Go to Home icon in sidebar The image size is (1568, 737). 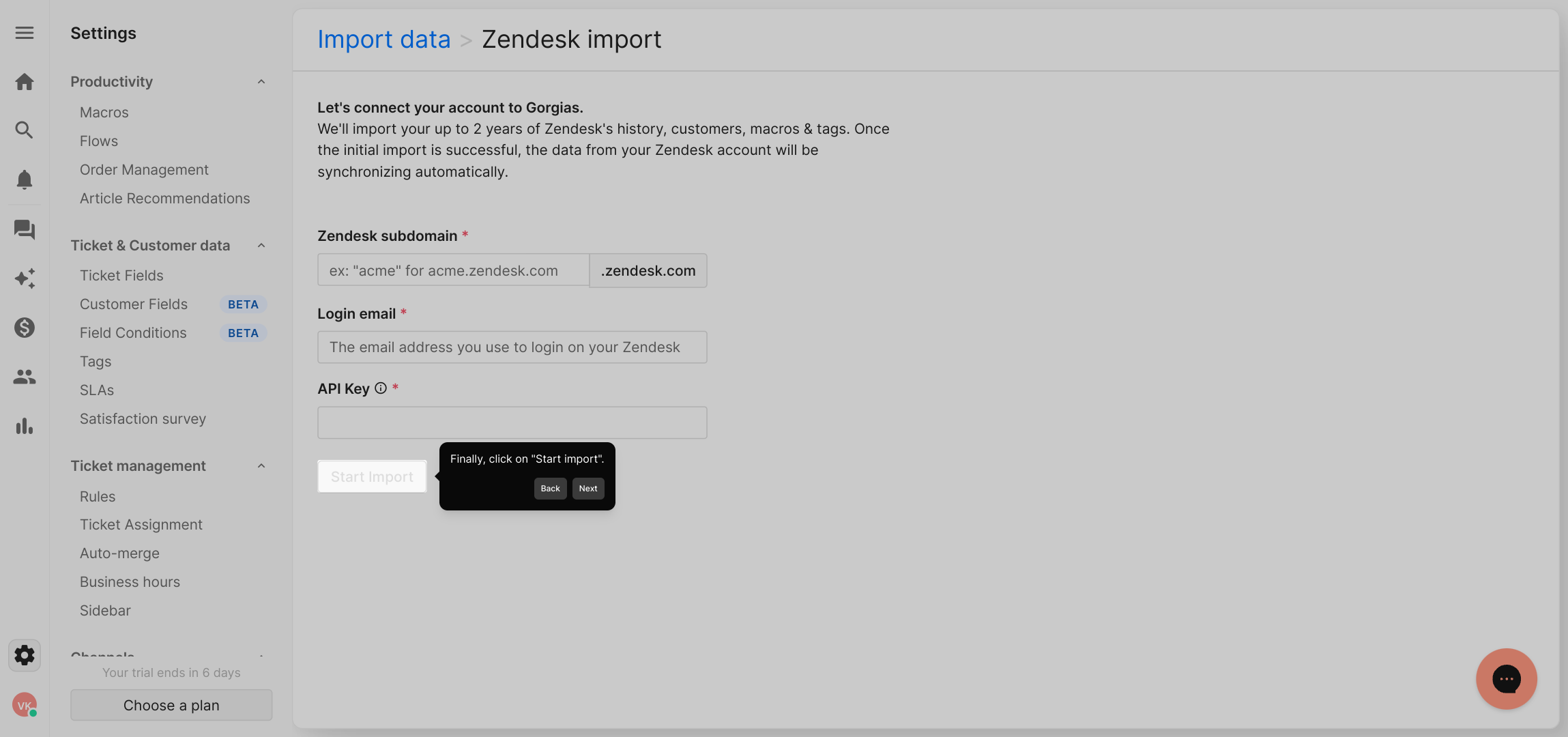pyautogui.click(x=25, y=82)
